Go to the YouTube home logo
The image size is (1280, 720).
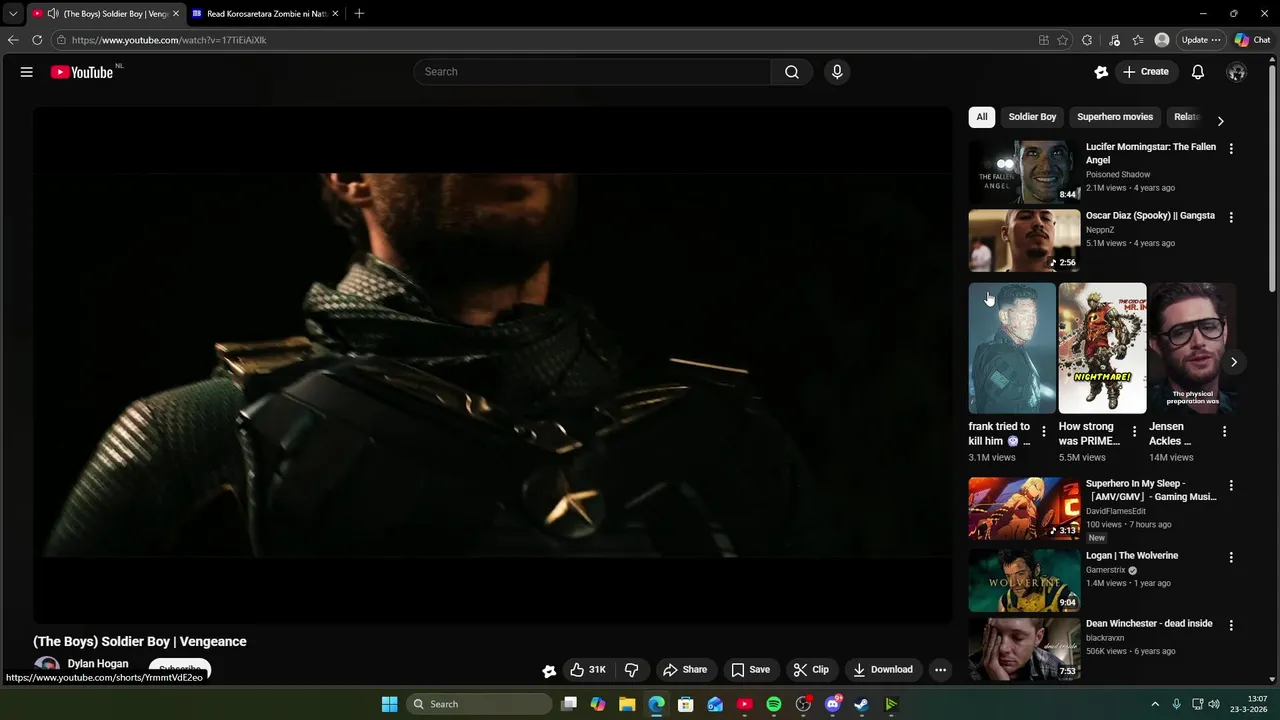(82, 72)
